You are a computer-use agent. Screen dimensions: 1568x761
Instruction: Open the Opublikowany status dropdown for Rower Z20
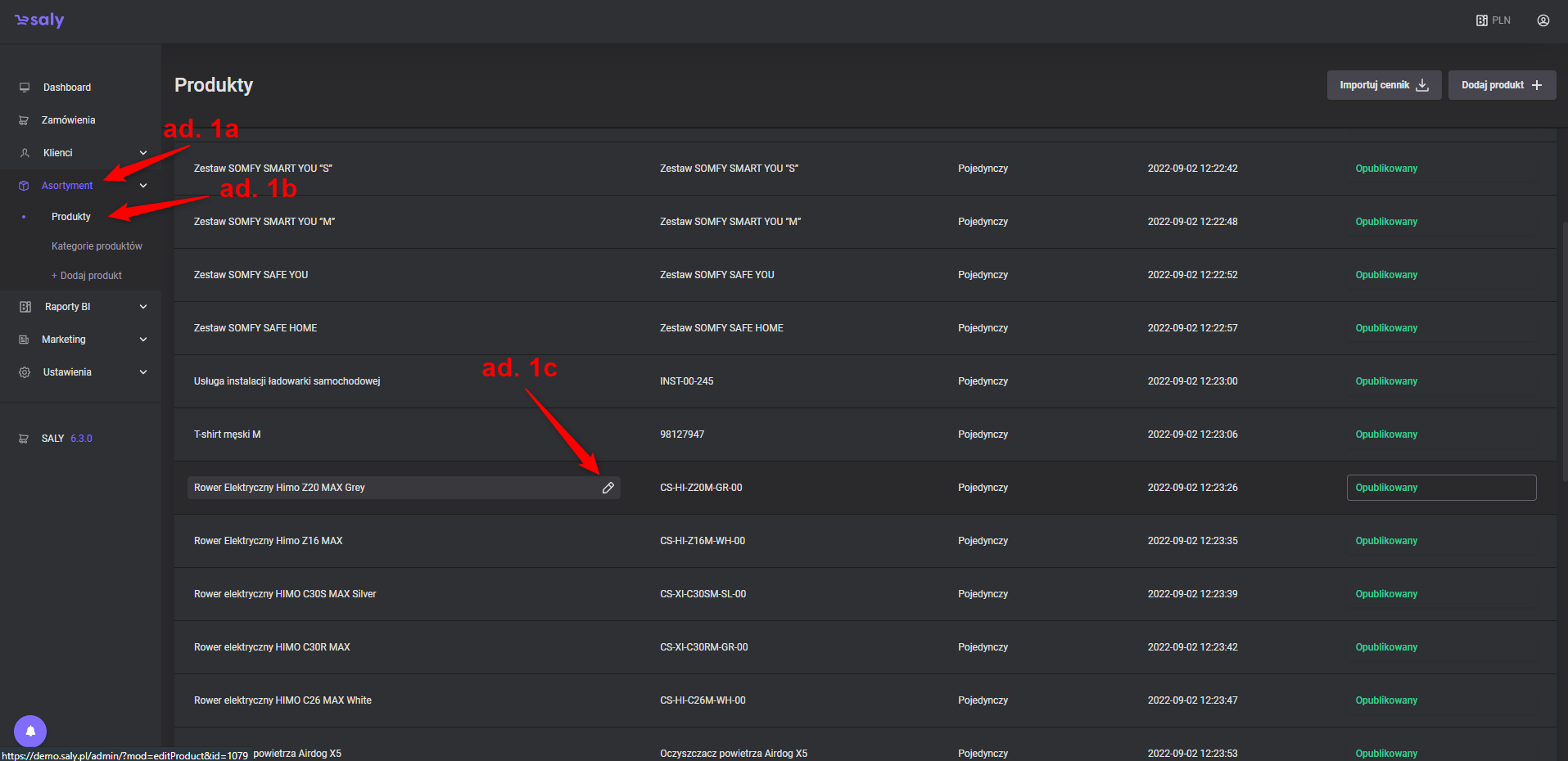(1440, 488)
